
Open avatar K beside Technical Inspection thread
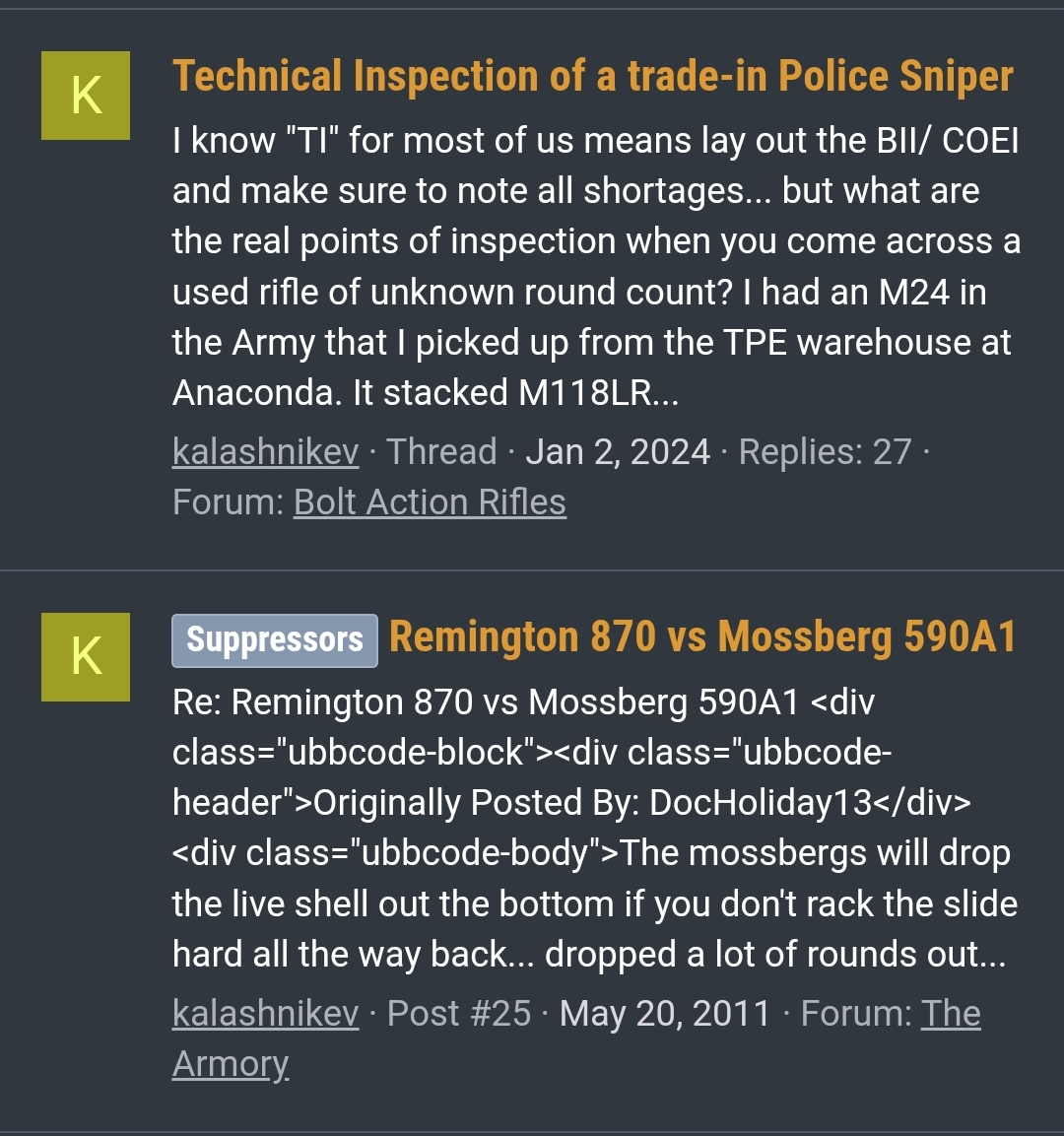pyautogui.click(x=86, y=96)
